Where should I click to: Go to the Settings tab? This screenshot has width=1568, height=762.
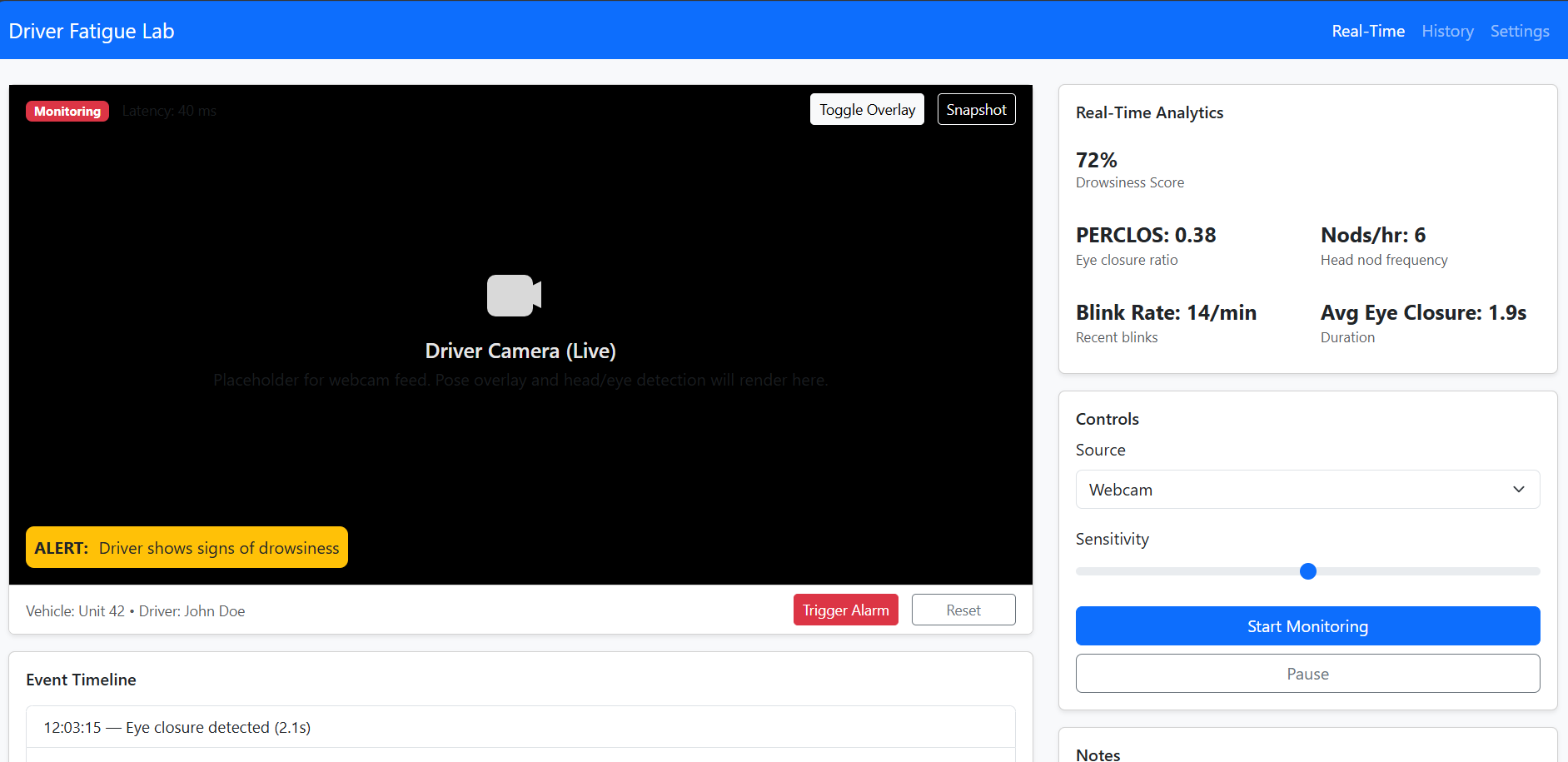click(1519, 31)
